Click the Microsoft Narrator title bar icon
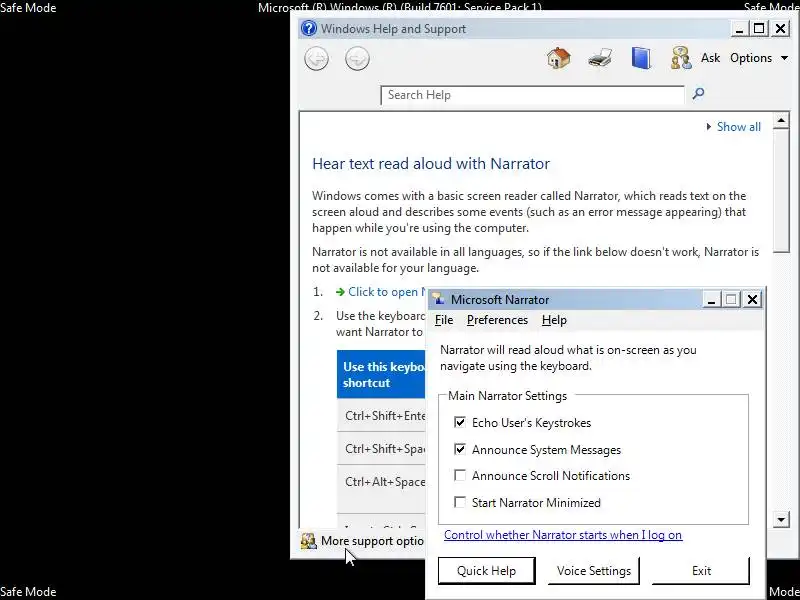This screenshot has height=600, width=800. (x=439, y=299)
